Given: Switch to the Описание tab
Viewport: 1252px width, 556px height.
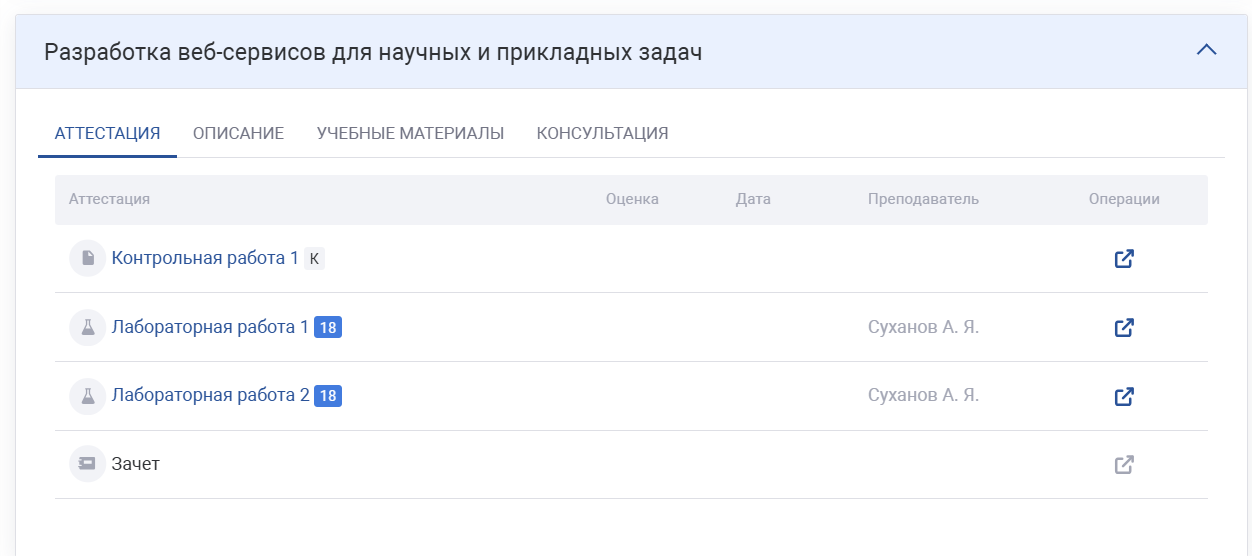Looking at the screenshot, I should (238, 133).
